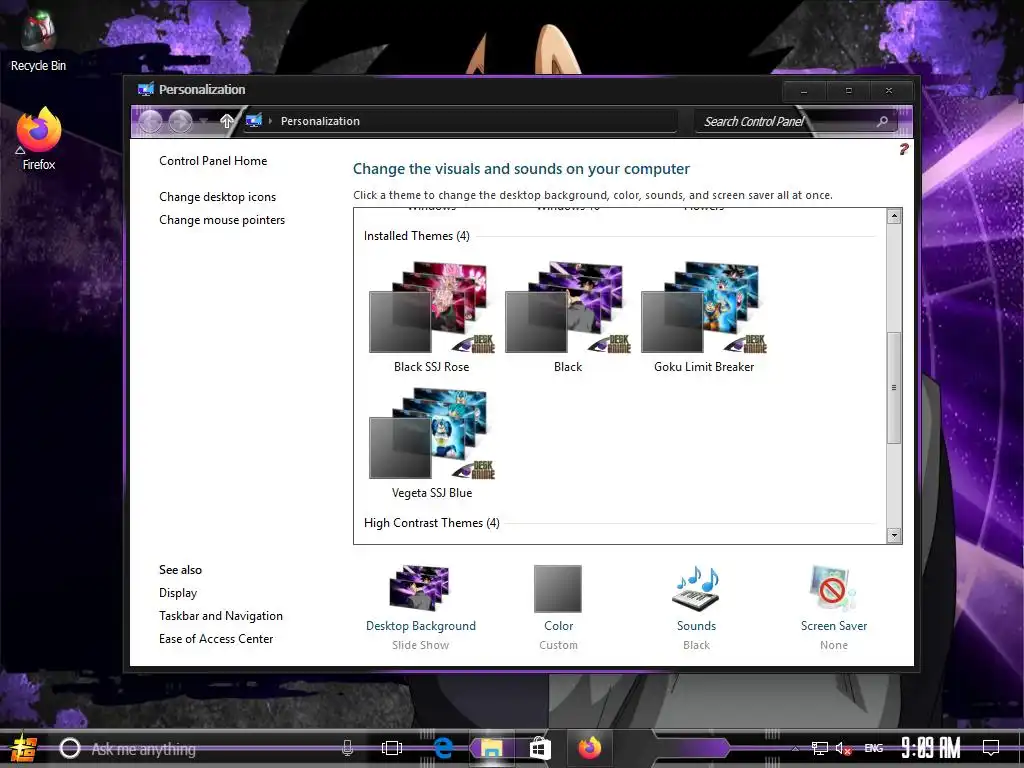Open the Display link under See also
Viewport: 1024px width, 768px height.
coord(178,593)
